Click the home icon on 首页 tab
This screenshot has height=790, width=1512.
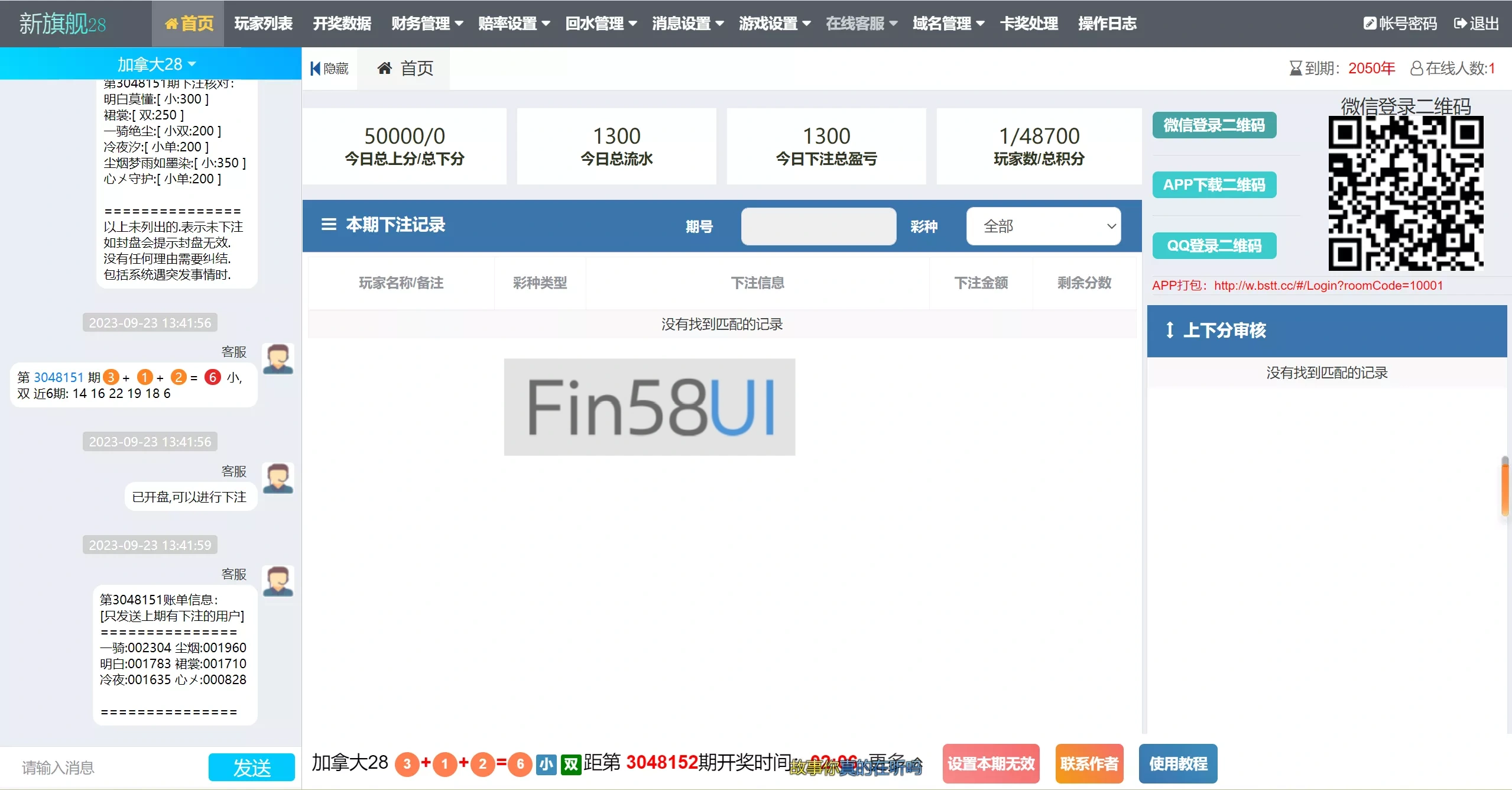[x=385, y=67]
